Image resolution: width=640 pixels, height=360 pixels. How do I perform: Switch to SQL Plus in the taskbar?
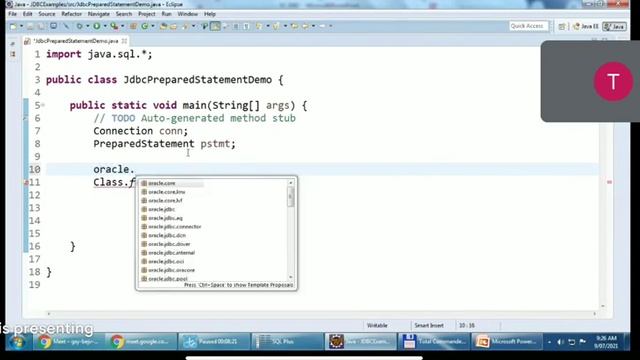click(x=287, y=341)
